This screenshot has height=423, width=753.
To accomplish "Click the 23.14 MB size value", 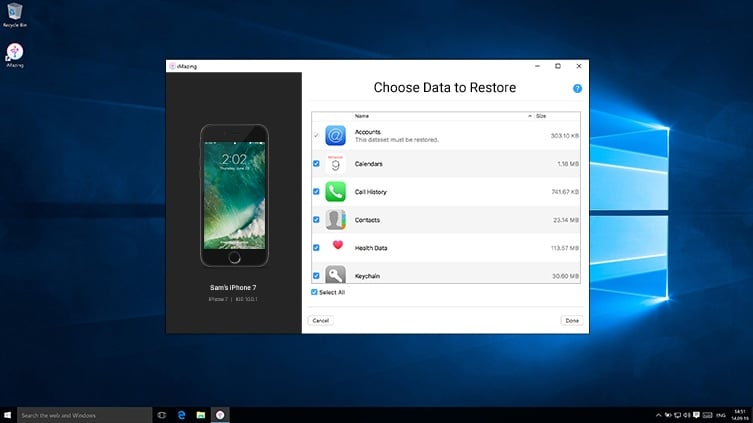I will (x=566, y=220).
